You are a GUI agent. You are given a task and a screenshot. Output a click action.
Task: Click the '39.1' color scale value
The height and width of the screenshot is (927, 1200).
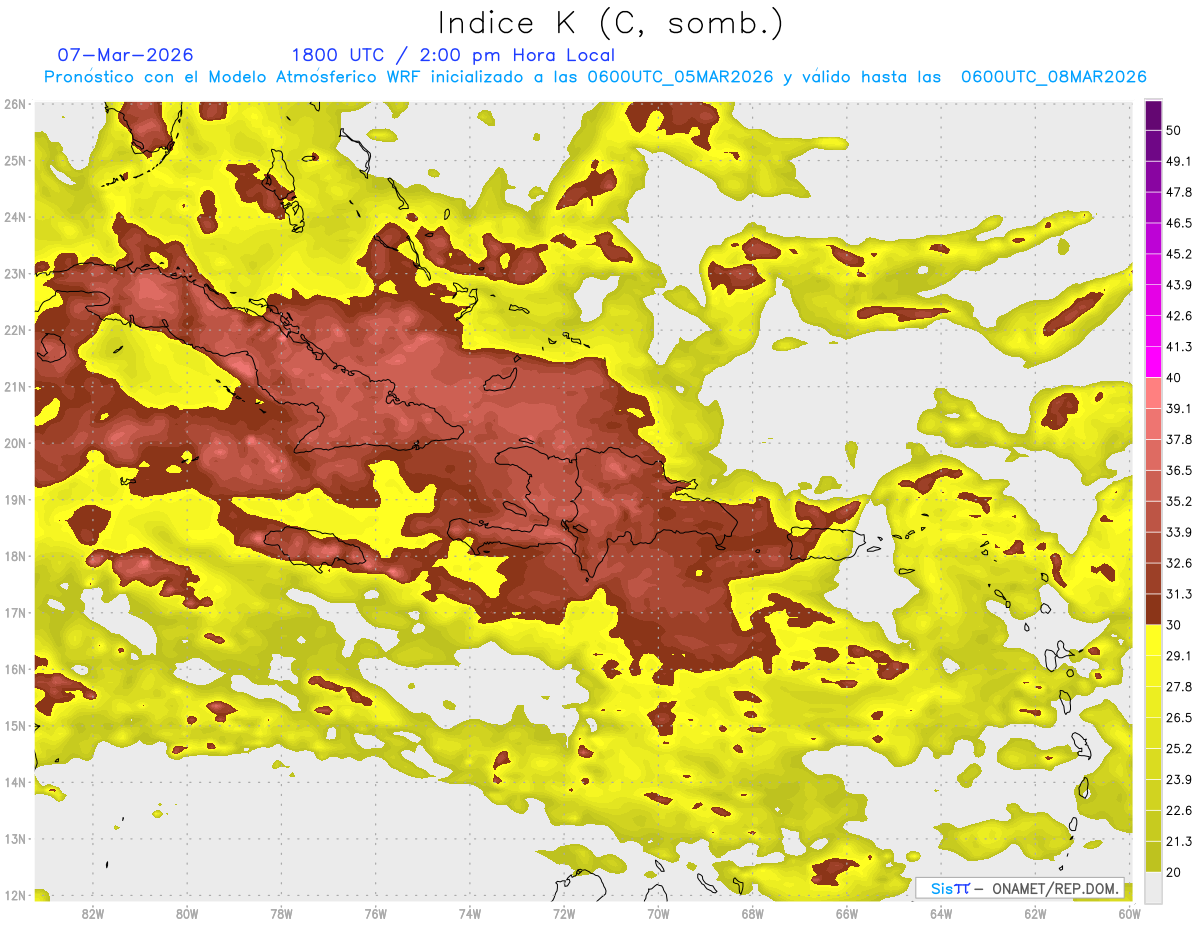click(1179, 409)
